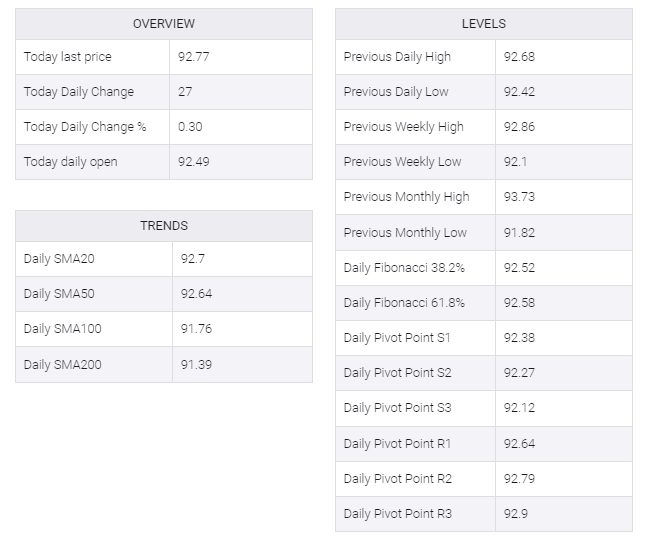Select the Previous Monthly Low value 91.82
The width and height of the screenshot is (646, 544).
tap(519, 233)
